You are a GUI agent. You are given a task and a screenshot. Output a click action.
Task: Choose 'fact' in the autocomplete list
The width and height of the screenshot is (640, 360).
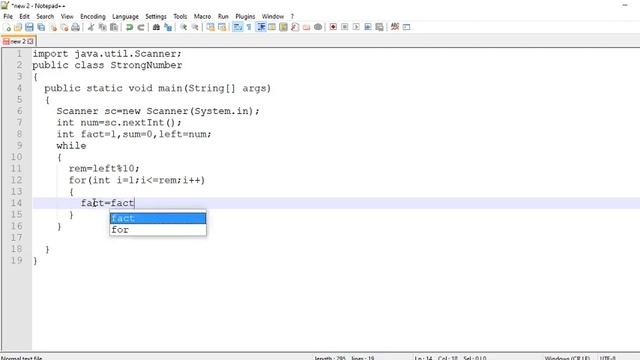coord(158,218)
